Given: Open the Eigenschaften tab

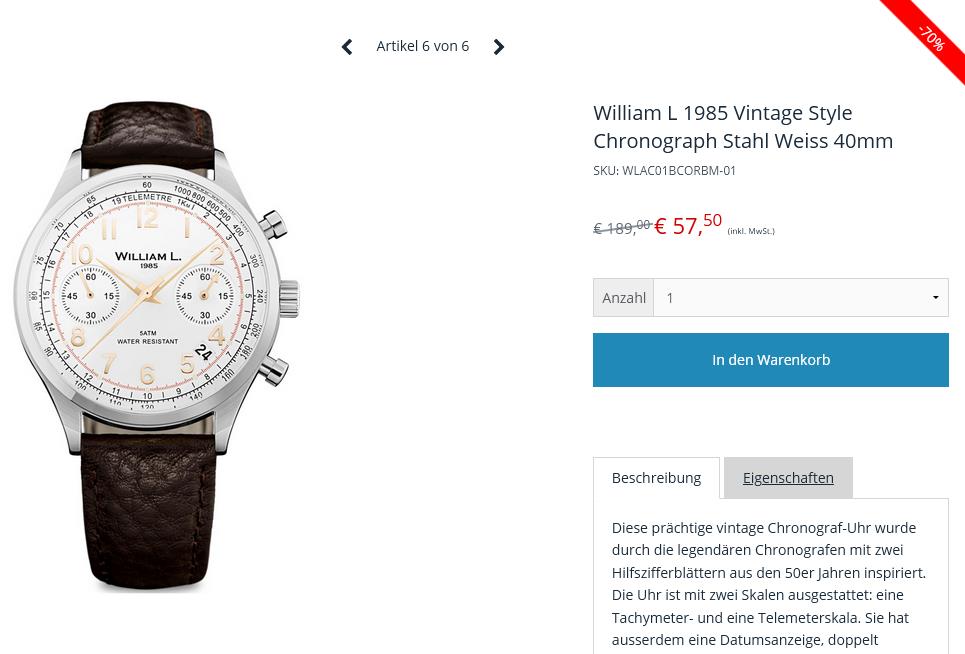Looking at the screenshot, I should point(788,478).
